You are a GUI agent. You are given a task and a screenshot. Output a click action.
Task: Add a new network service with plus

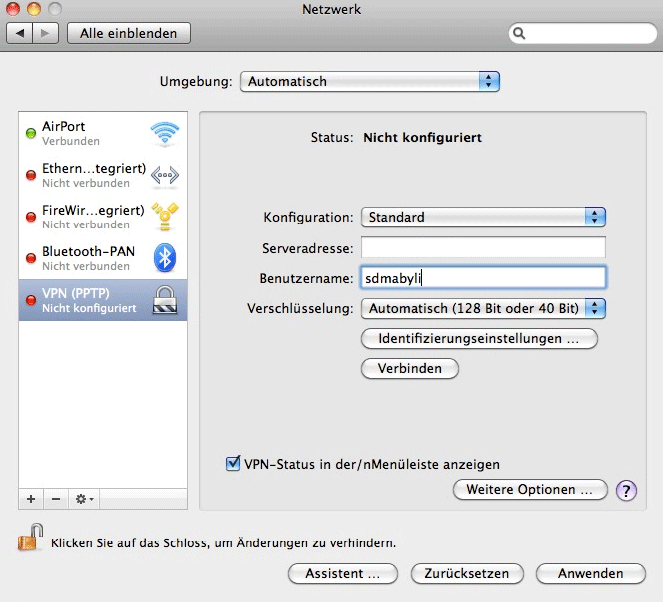tap(31, 499)
